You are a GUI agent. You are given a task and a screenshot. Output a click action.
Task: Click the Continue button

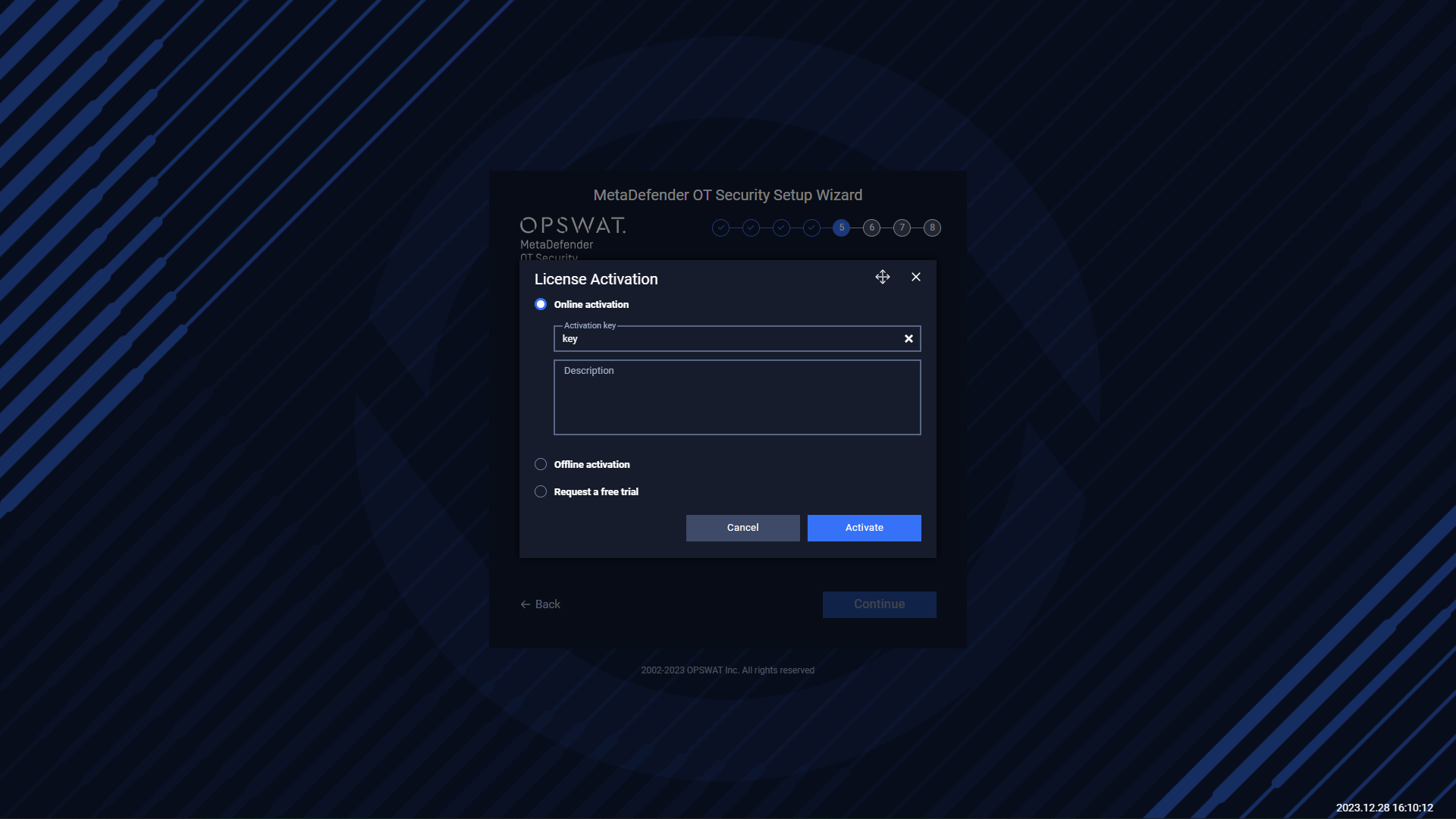[x=880, y=604]
